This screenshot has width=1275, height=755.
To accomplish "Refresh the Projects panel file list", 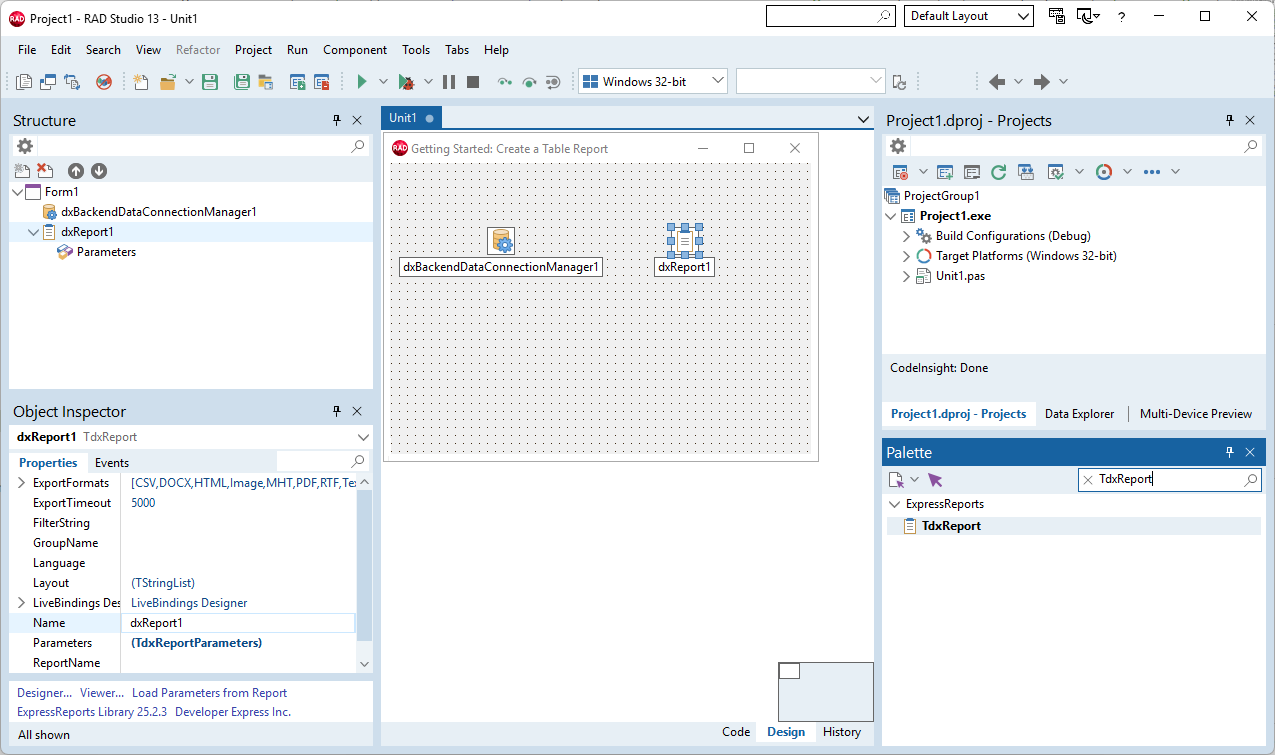I will [x=998, y=171].
